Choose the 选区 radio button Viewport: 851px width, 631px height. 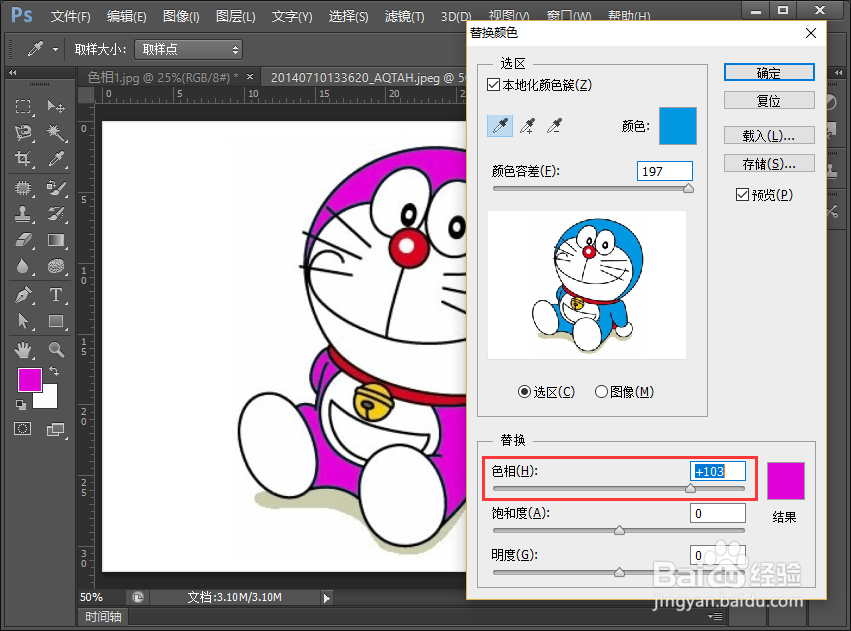tap(524, 391)
